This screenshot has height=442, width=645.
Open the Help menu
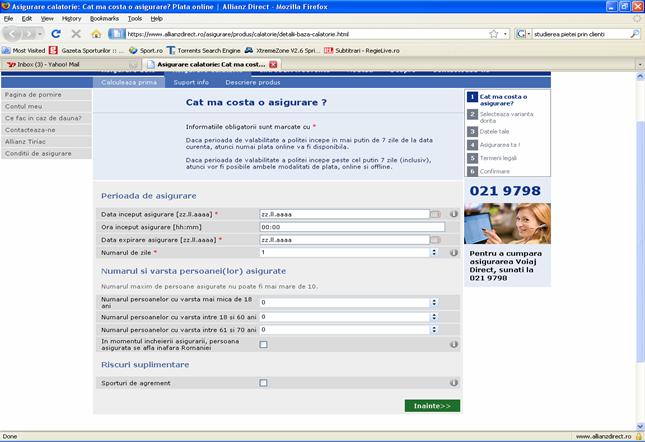156,19
